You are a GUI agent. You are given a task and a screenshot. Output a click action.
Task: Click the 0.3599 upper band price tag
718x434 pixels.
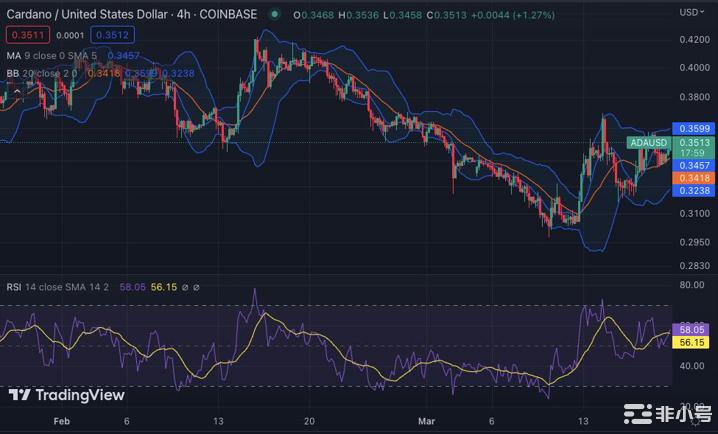click(x=693, y=129)
